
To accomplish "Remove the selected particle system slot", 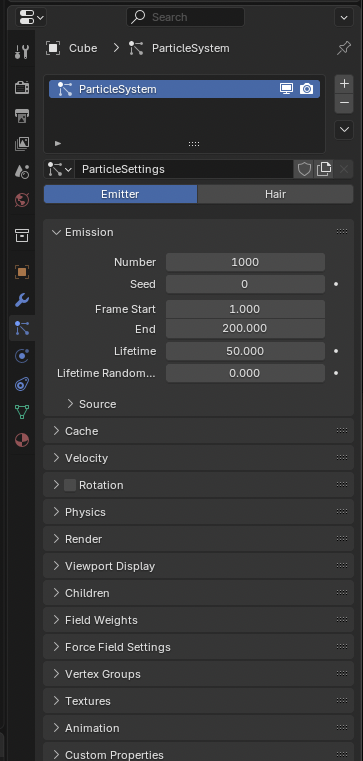I will (x=344, y=103).
